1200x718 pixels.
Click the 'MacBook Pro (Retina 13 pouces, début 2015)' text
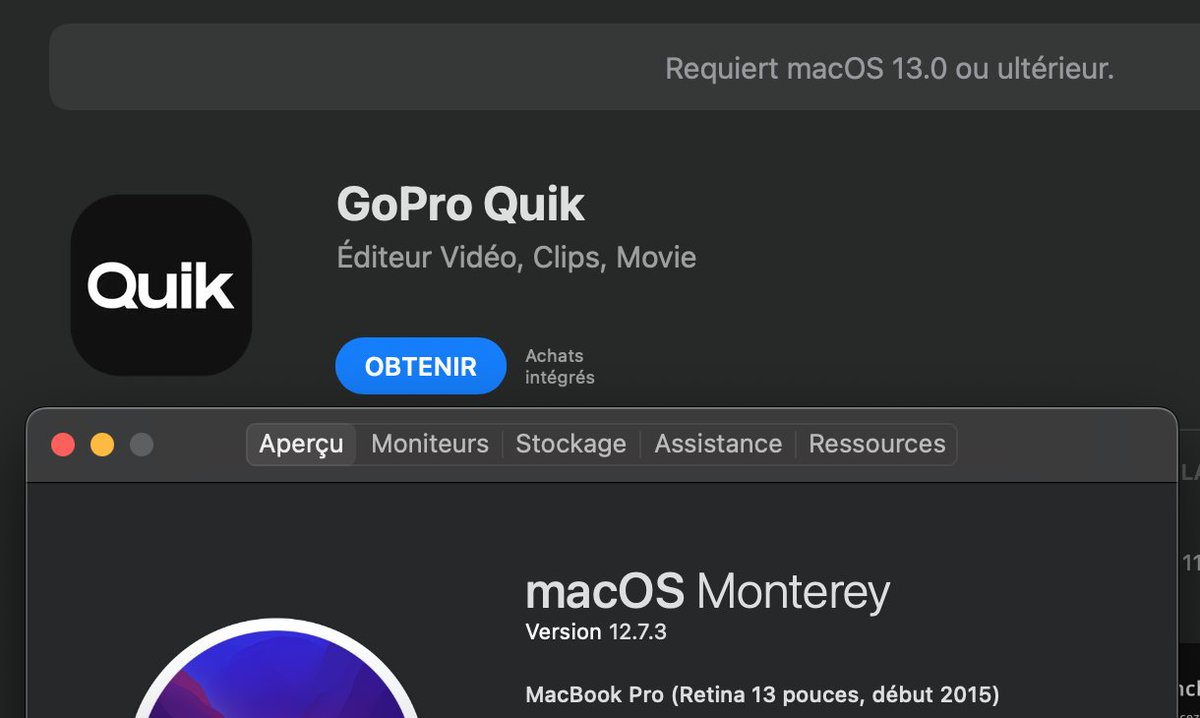pos(762,695)
